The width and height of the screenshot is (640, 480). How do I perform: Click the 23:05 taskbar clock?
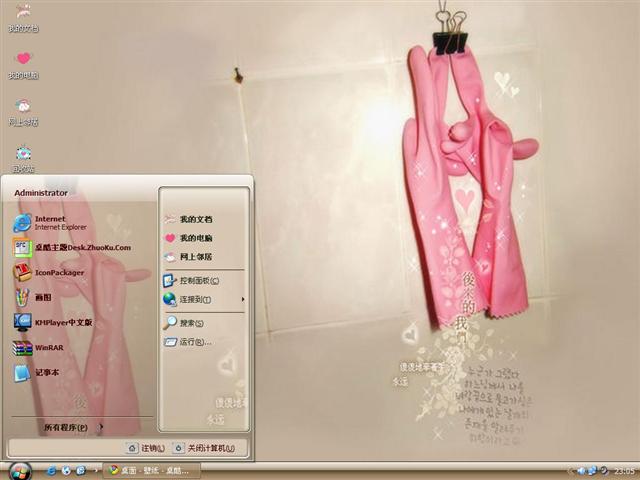click(x=624, y=471)
